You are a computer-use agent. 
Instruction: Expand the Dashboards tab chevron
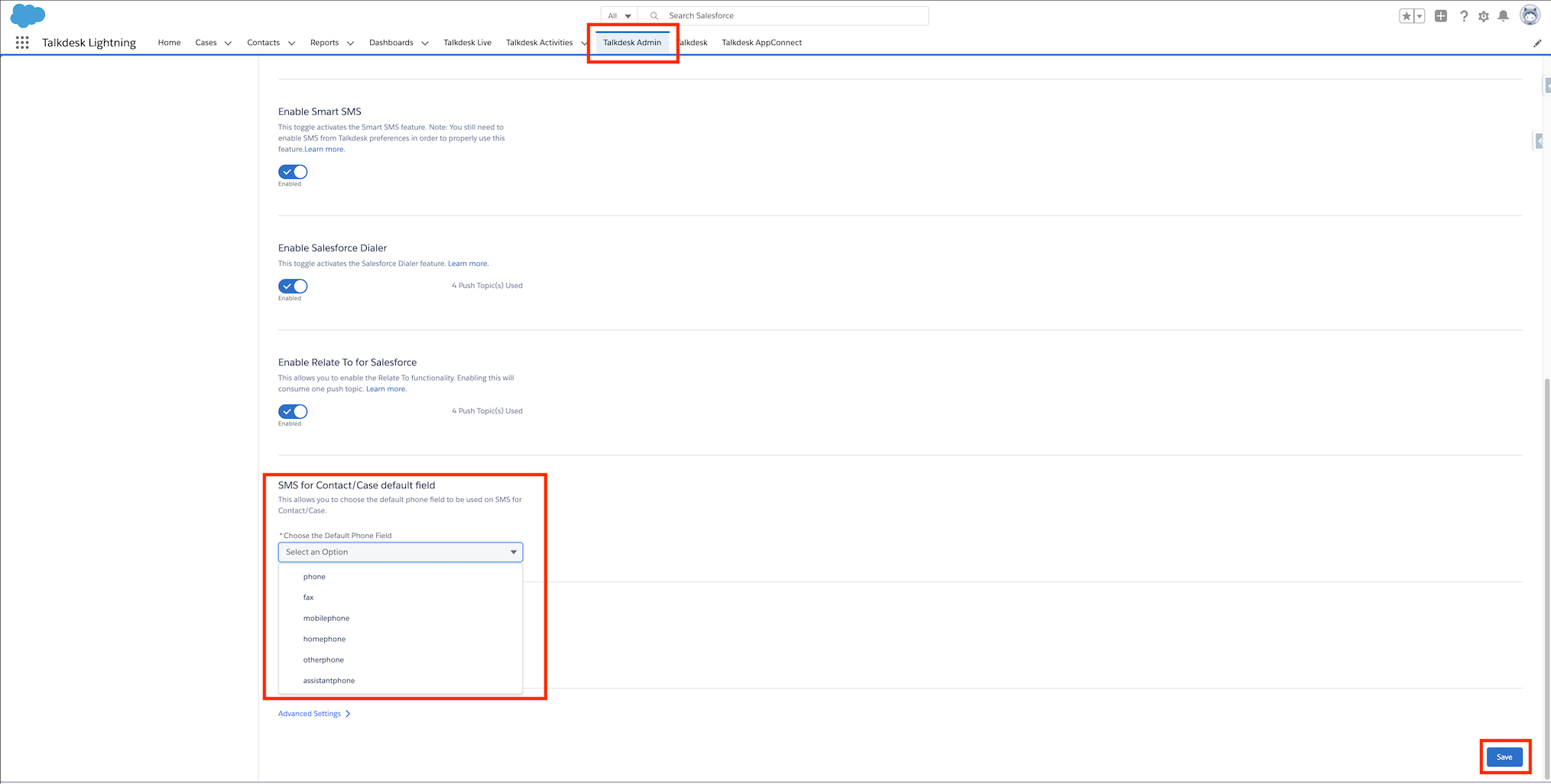tap(425, 44)
